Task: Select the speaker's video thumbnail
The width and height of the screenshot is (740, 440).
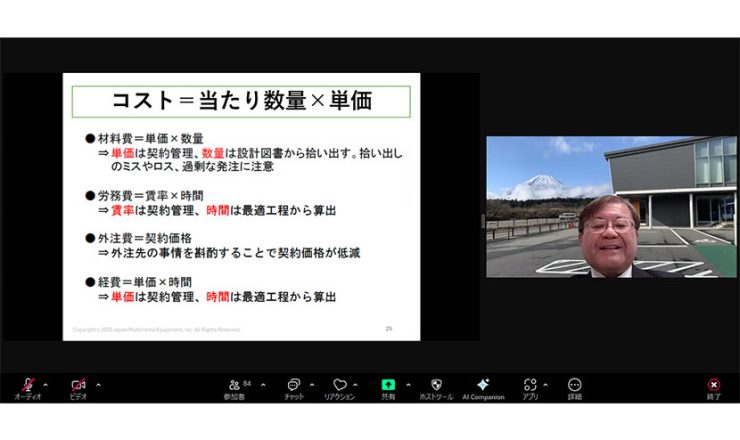Action: 611,207
